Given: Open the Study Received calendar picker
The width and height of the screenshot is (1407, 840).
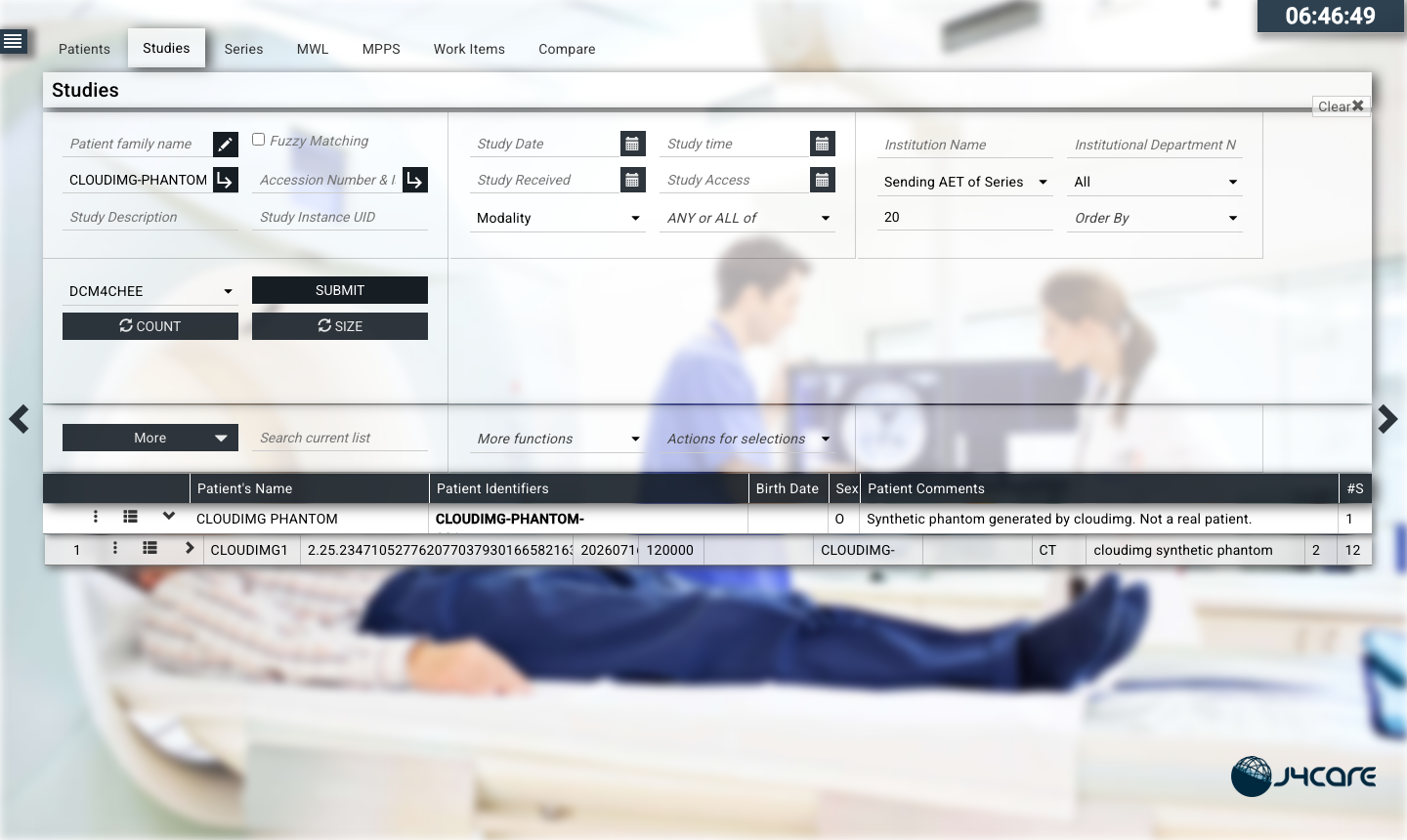Looking at the screenshot, I should [633, 180].
